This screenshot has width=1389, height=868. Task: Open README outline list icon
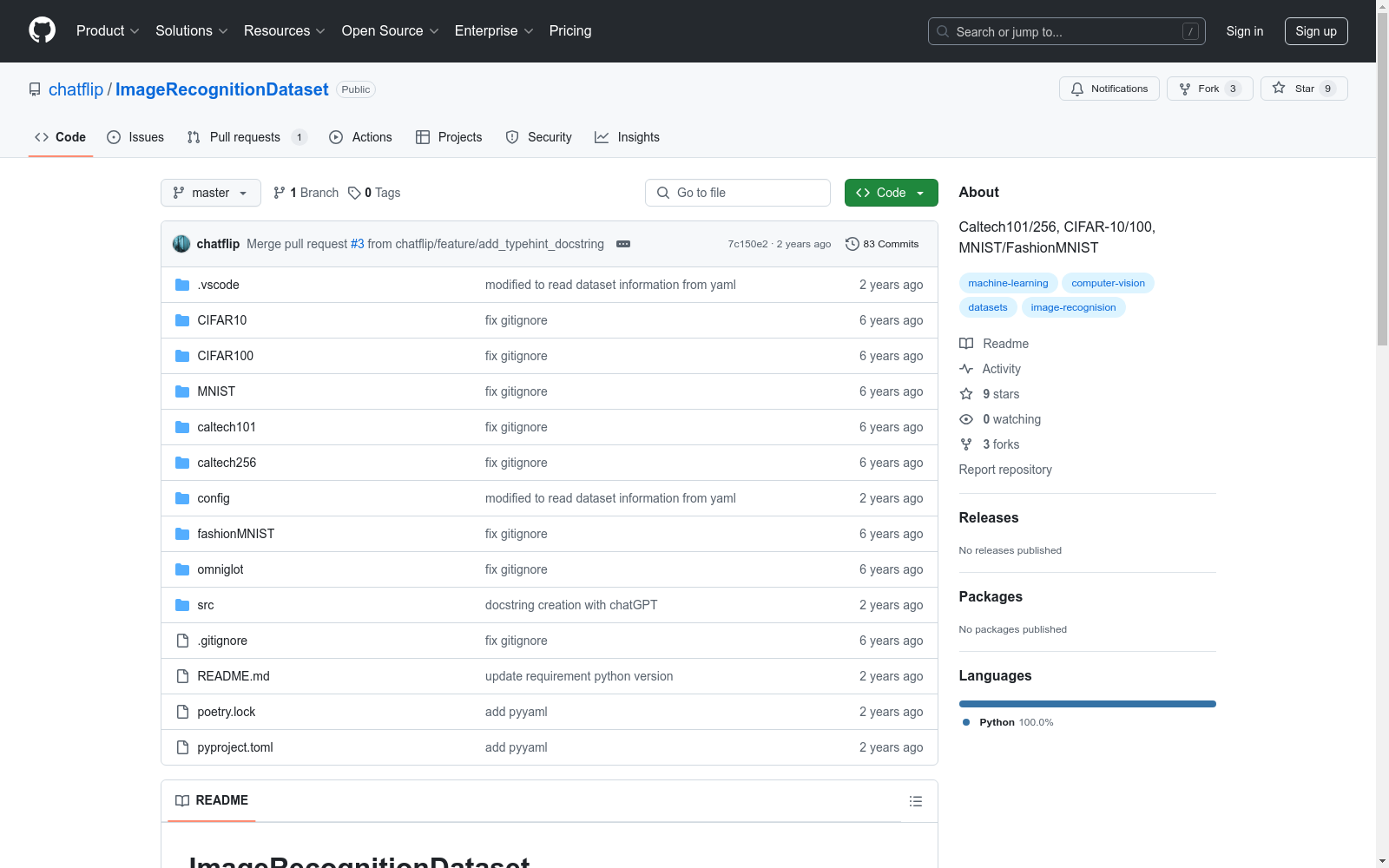click(916, 801)
